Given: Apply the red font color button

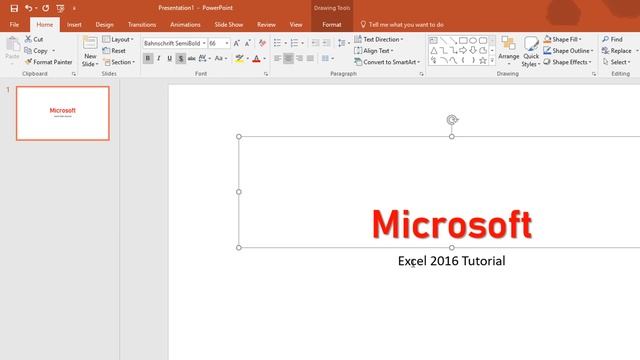Looking at the screenshot, I should [256, 58].
